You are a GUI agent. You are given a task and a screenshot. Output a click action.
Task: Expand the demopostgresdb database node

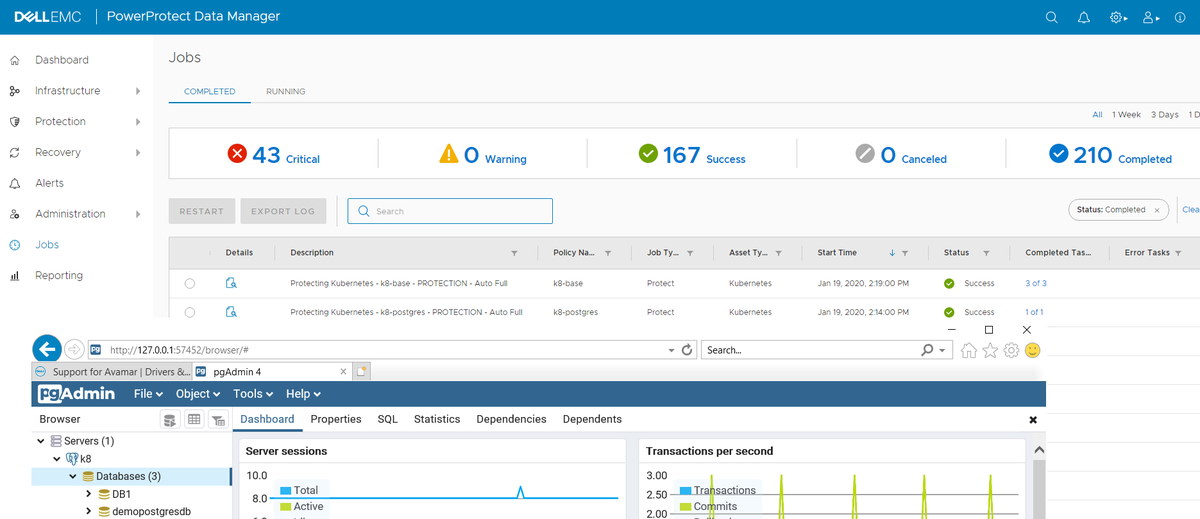pos(89,511)
